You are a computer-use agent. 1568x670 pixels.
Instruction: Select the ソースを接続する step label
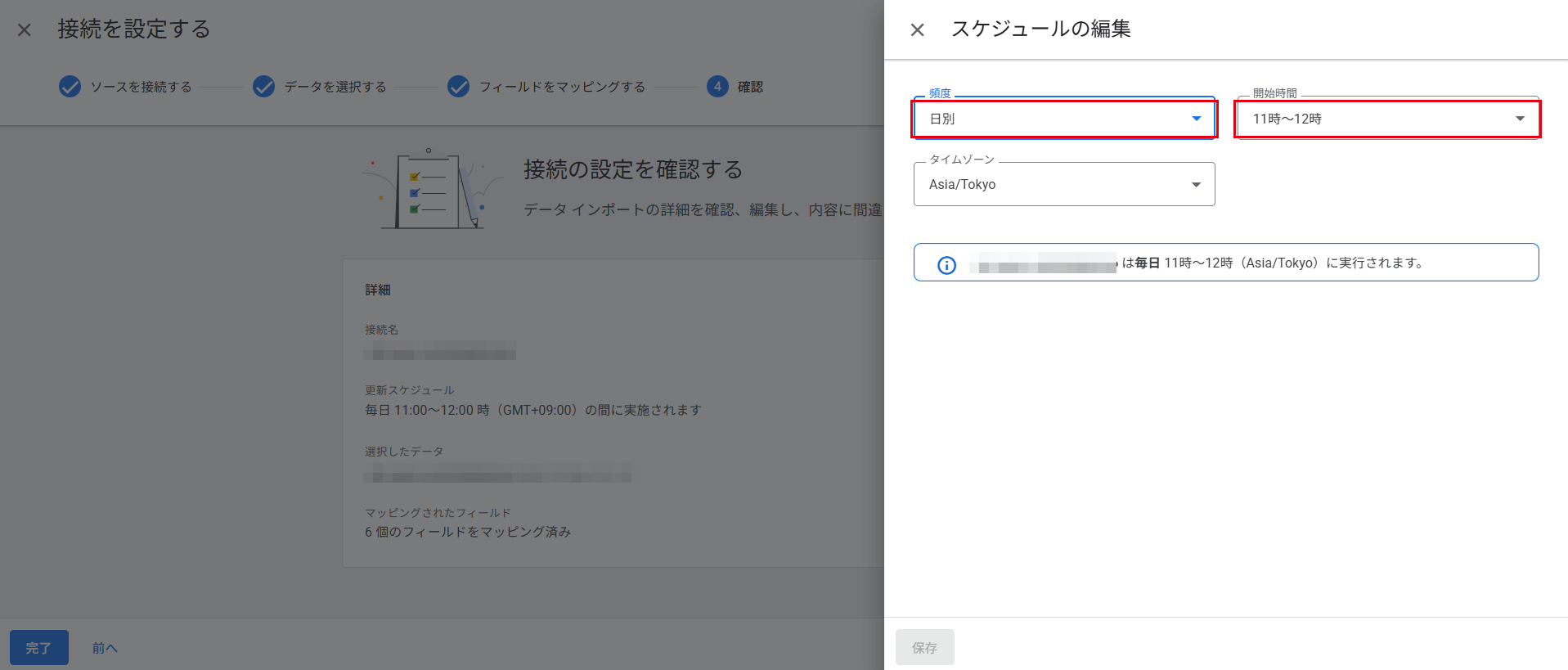tap(141, 87)
